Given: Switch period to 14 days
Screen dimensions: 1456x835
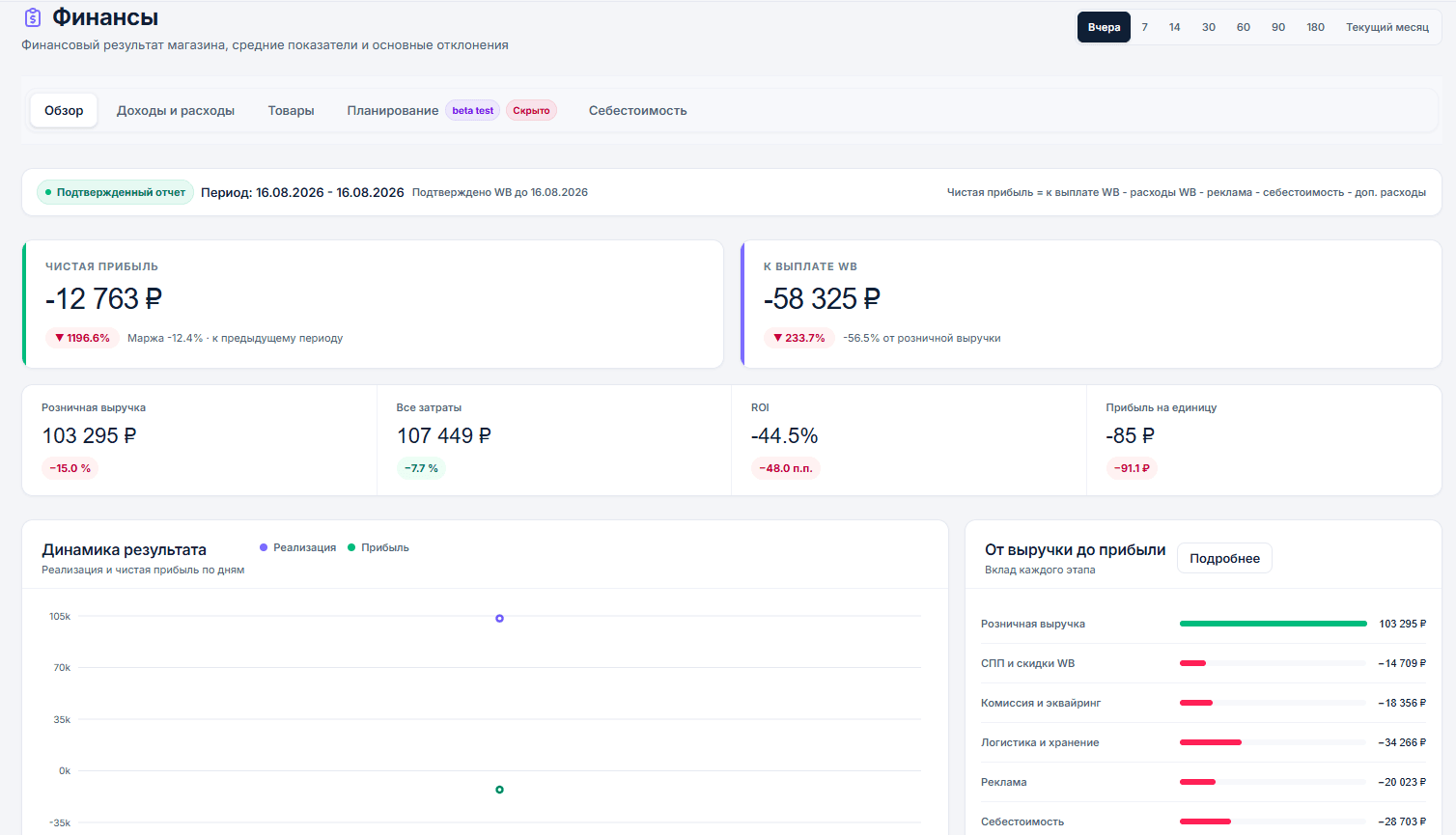Looking at the screenshot, I should (1175, 27).
